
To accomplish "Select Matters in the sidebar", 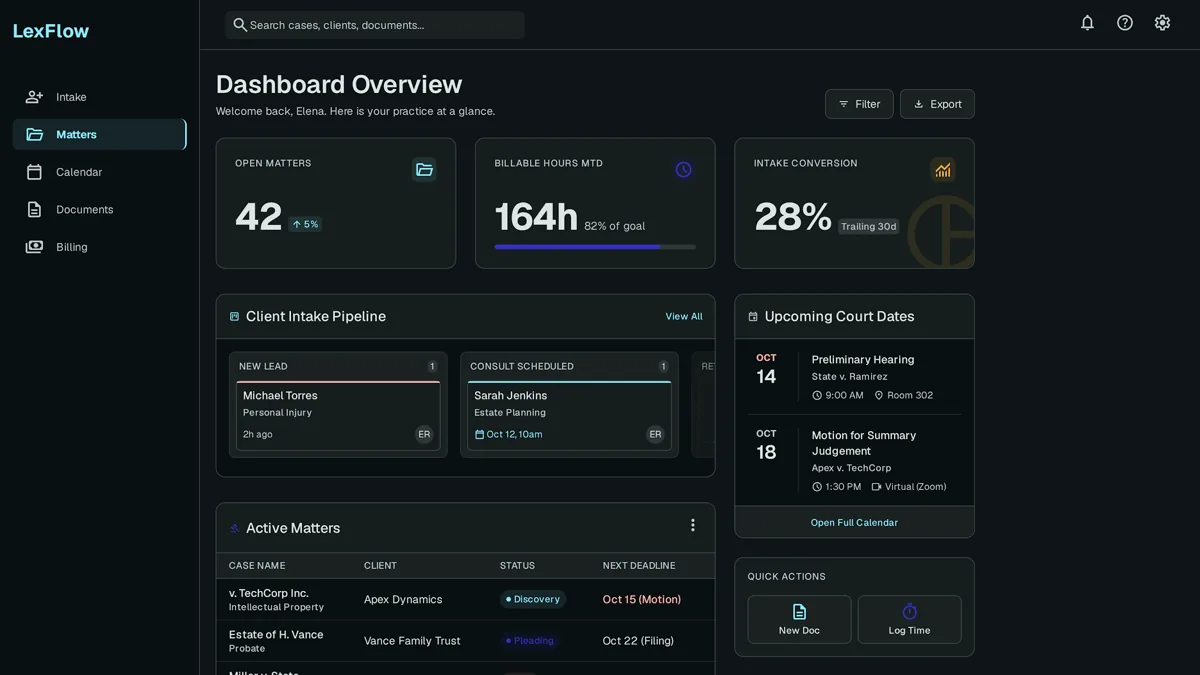I will click(x=100, y=134).
